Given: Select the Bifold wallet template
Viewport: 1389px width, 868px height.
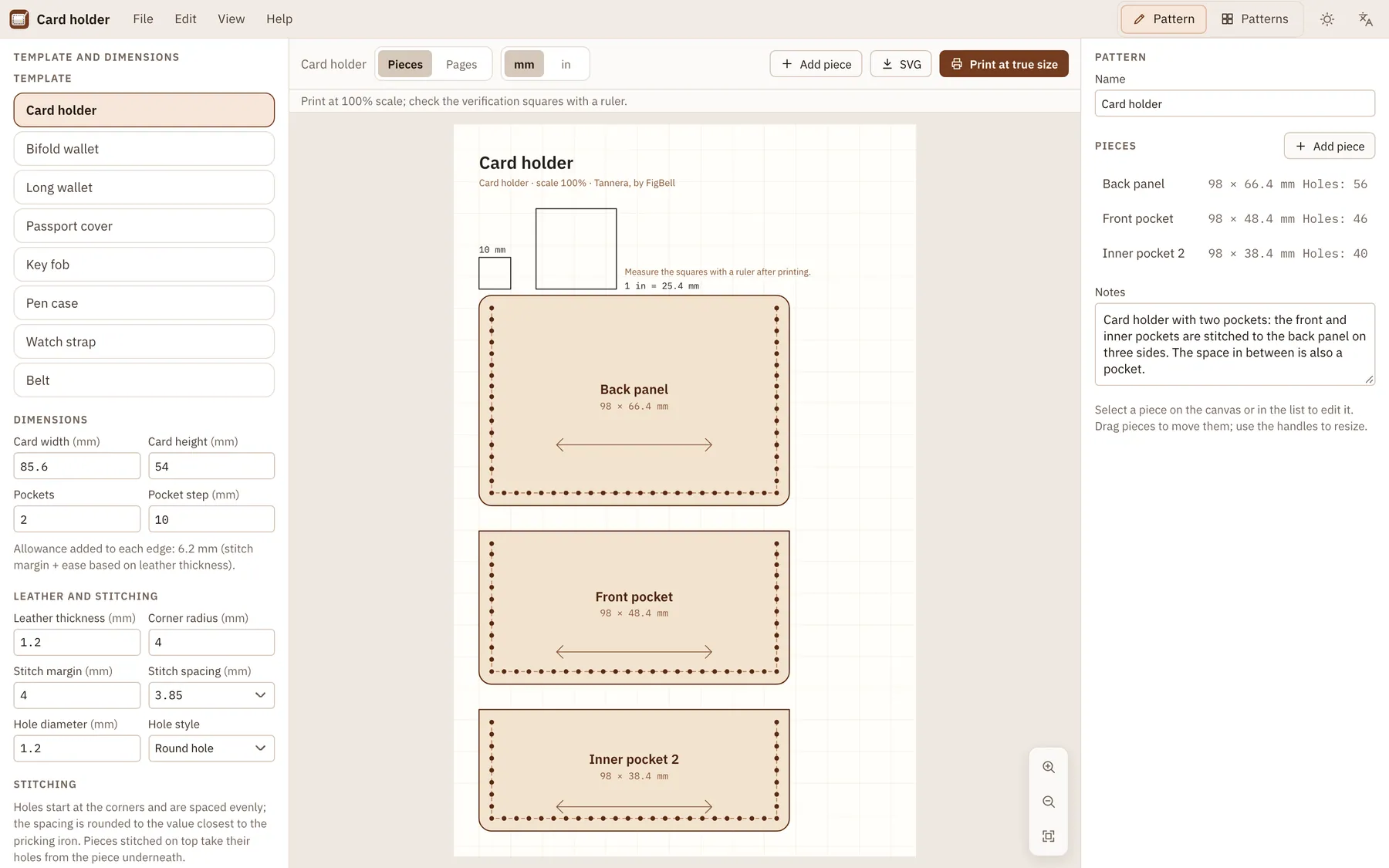Looking at the screenshot, I should click(144, 149).
